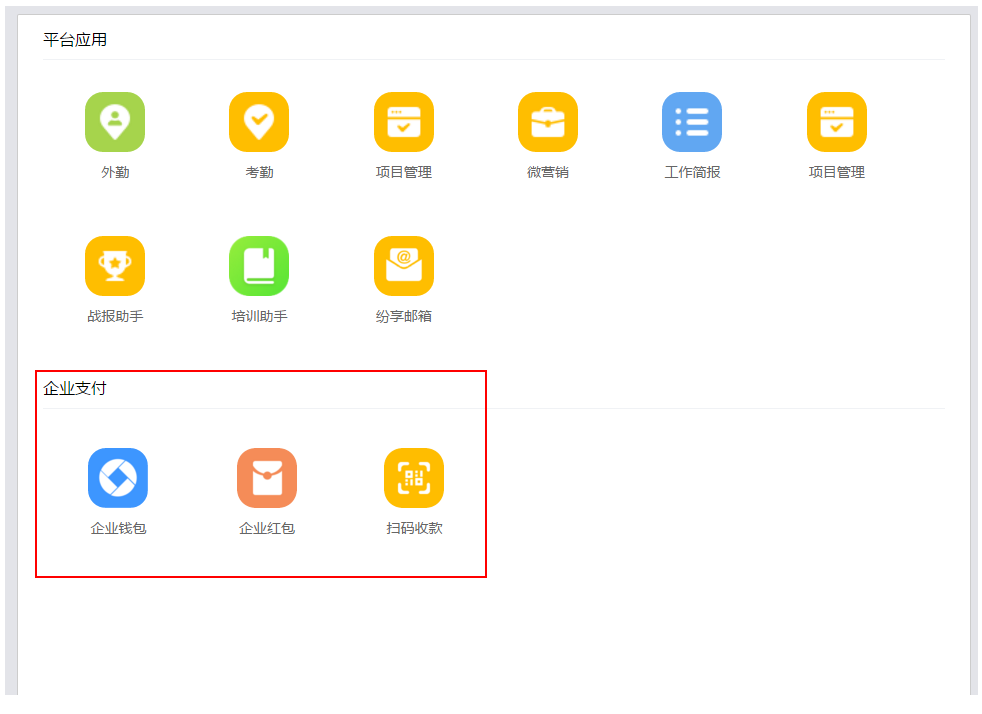Click 项目管理 icon beside 考勤
Screen dimensions: 982x714
coord(404,122)
